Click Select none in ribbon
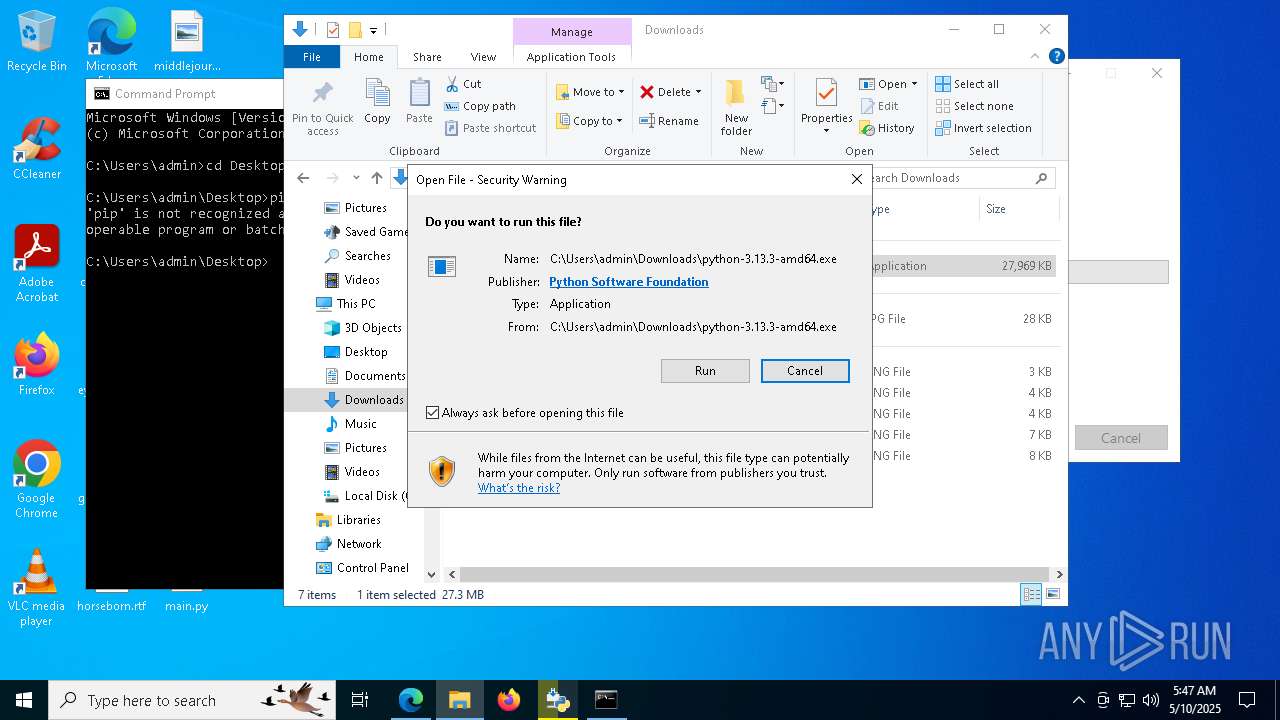The width and height of the screenshot is (1280, 720). click(974, 106)
